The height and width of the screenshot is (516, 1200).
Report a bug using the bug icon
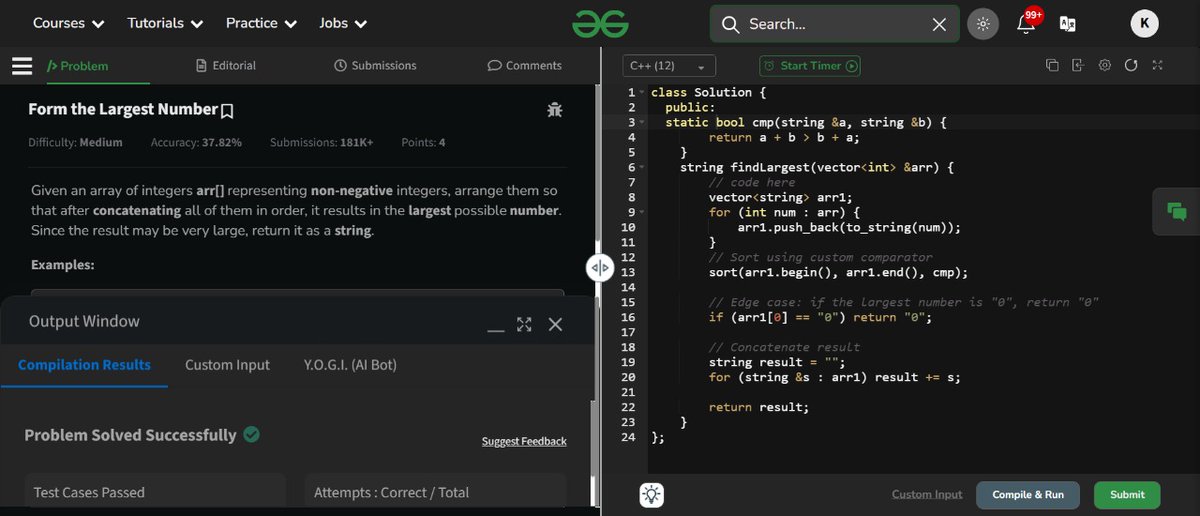click(555, 110)
